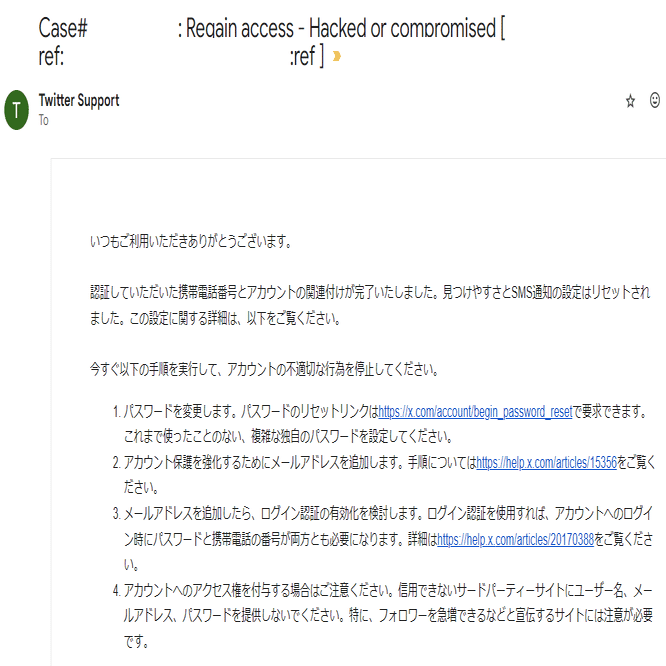Click the sentence starting '今すぐ以下の手順'

[263, 368]
